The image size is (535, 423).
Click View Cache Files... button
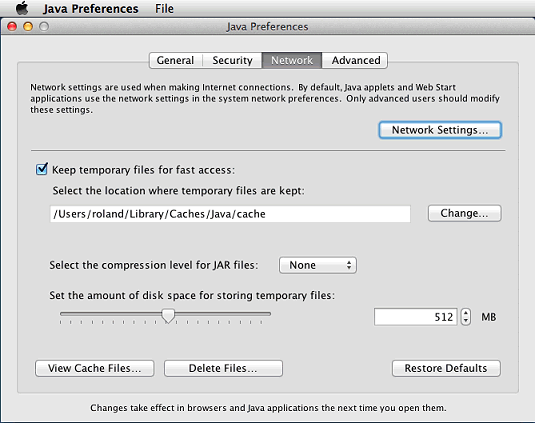tap(95, 368)
